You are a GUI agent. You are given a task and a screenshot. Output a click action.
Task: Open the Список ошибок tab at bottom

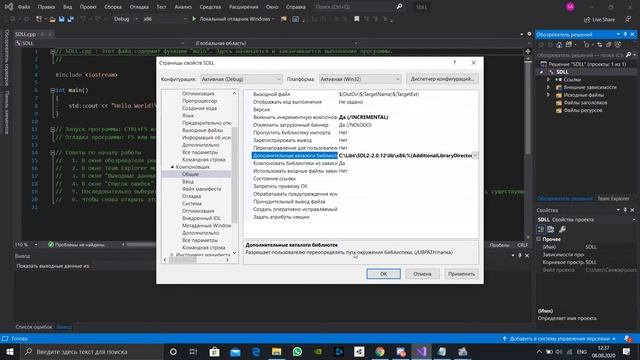pyautogui.click(x=34, y=327)
